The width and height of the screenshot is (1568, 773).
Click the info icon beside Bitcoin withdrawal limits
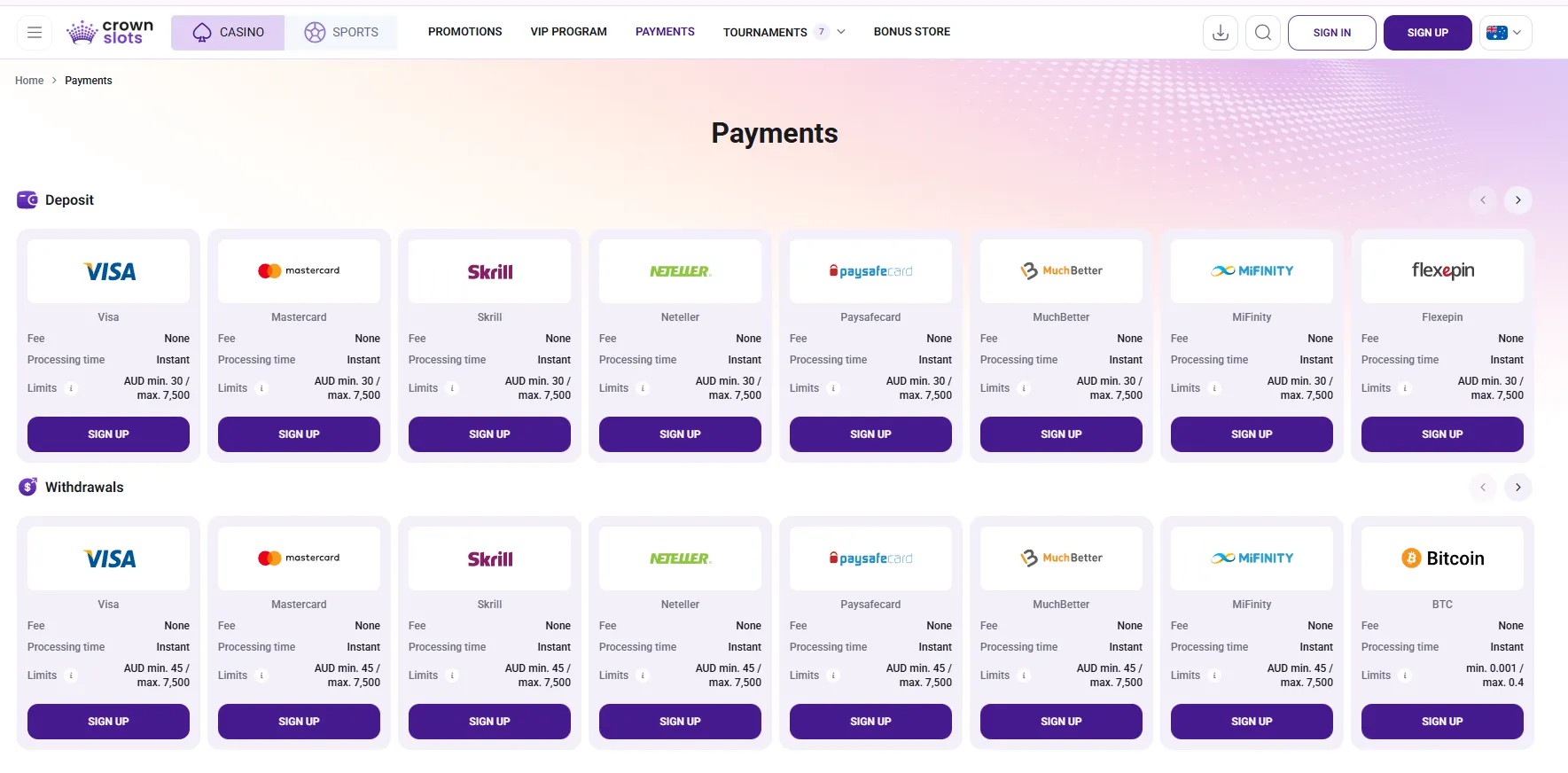[x=1404, y=675]
